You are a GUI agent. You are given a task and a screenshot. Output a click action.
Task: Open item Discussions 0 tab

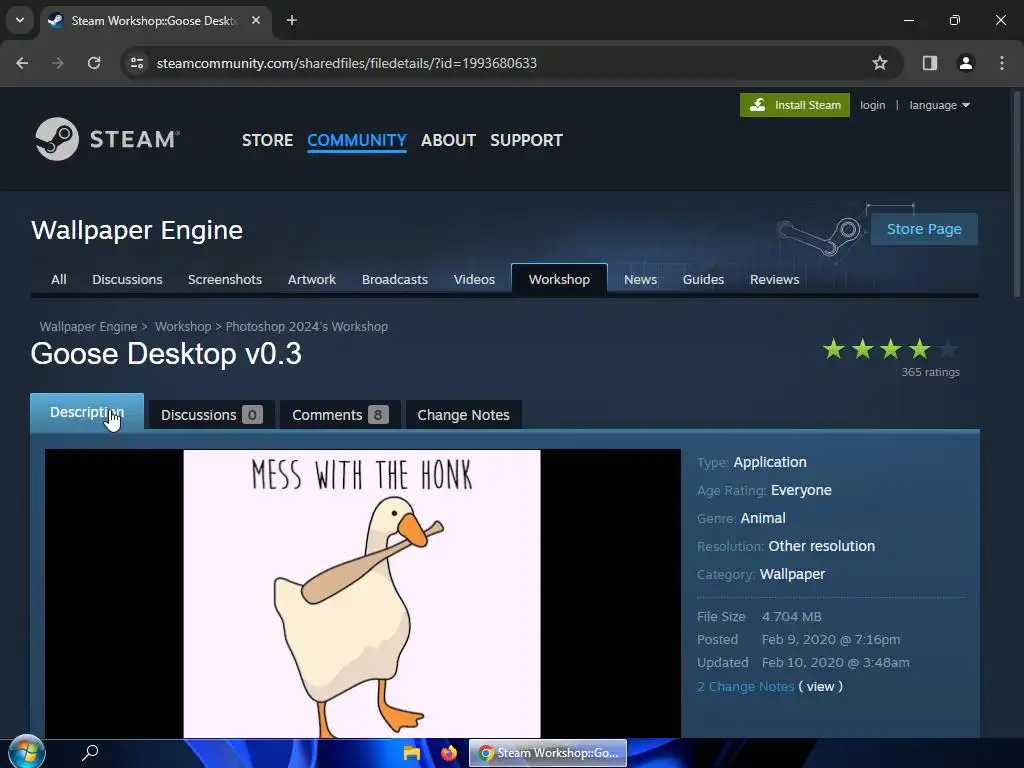pyautogui.click(x=212, y=415)
